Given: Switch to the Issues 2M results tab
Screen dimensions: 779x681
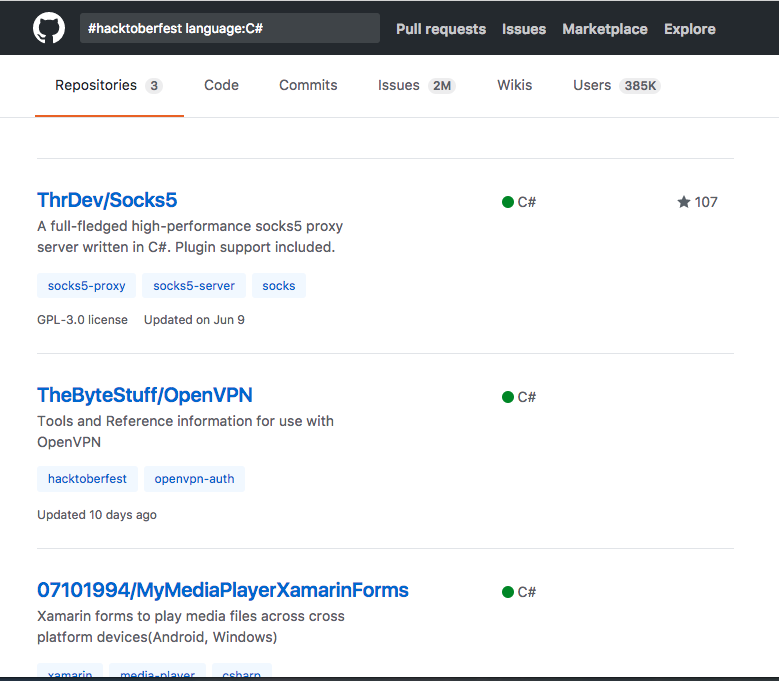Looking at the screenshot, I should (x=416, y=85).
